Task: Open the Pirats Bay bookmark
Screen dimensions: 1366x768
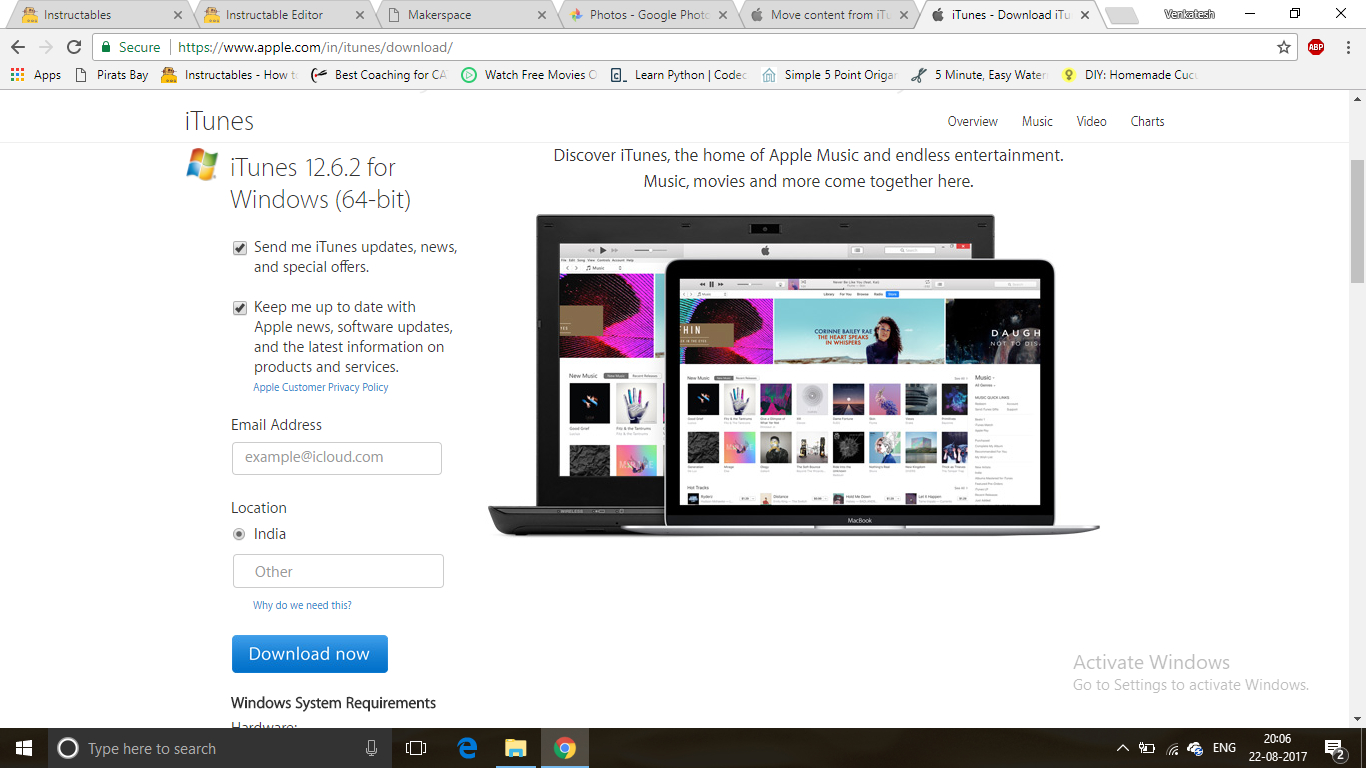Action: [x=112, y=75]
